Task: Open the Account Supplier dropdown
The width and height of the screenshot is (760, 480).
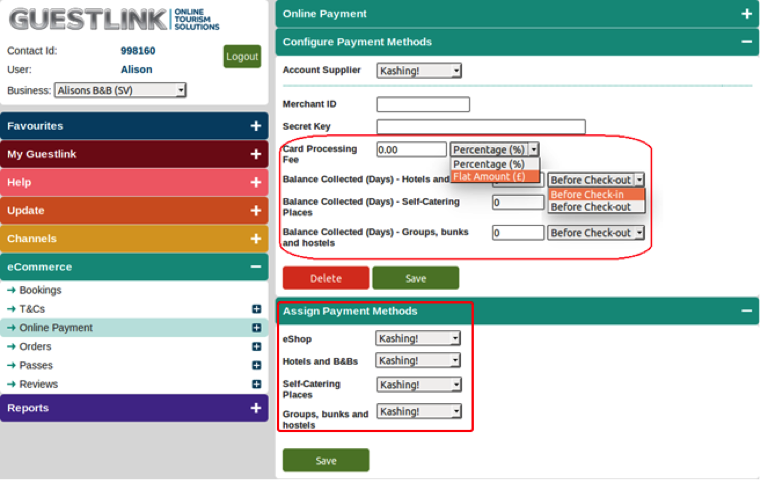Action: tap(419, 71)
